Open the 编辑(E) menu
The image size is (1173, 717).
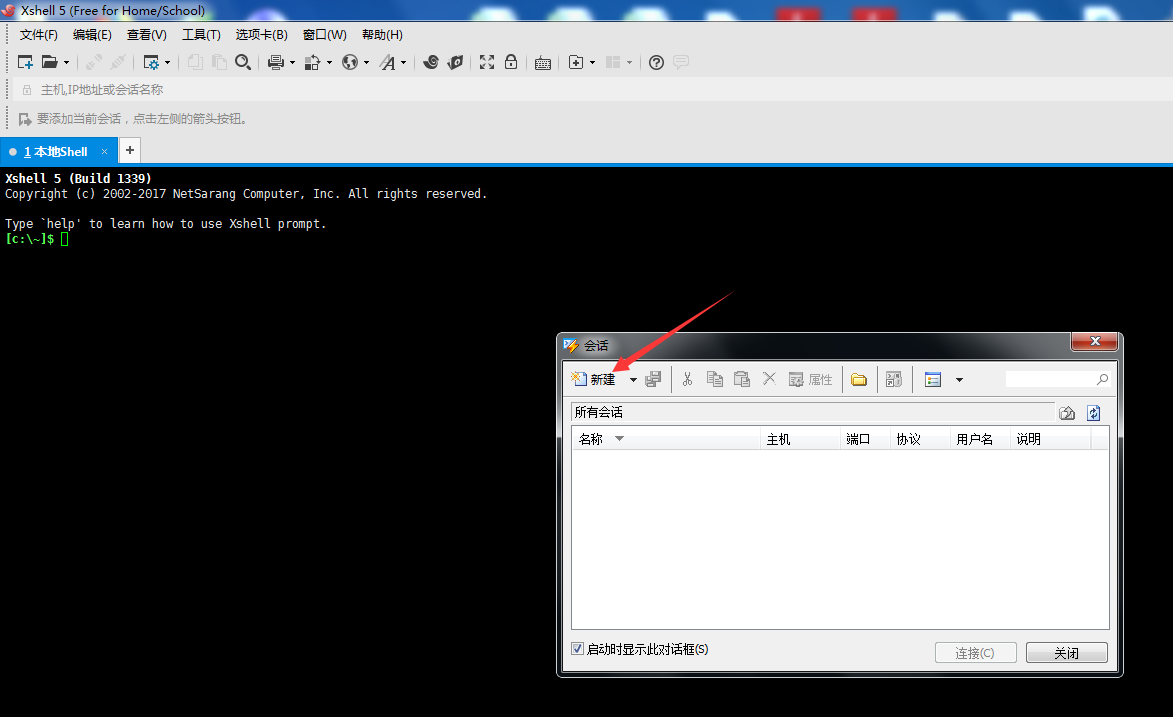click(x=92, y=34)
